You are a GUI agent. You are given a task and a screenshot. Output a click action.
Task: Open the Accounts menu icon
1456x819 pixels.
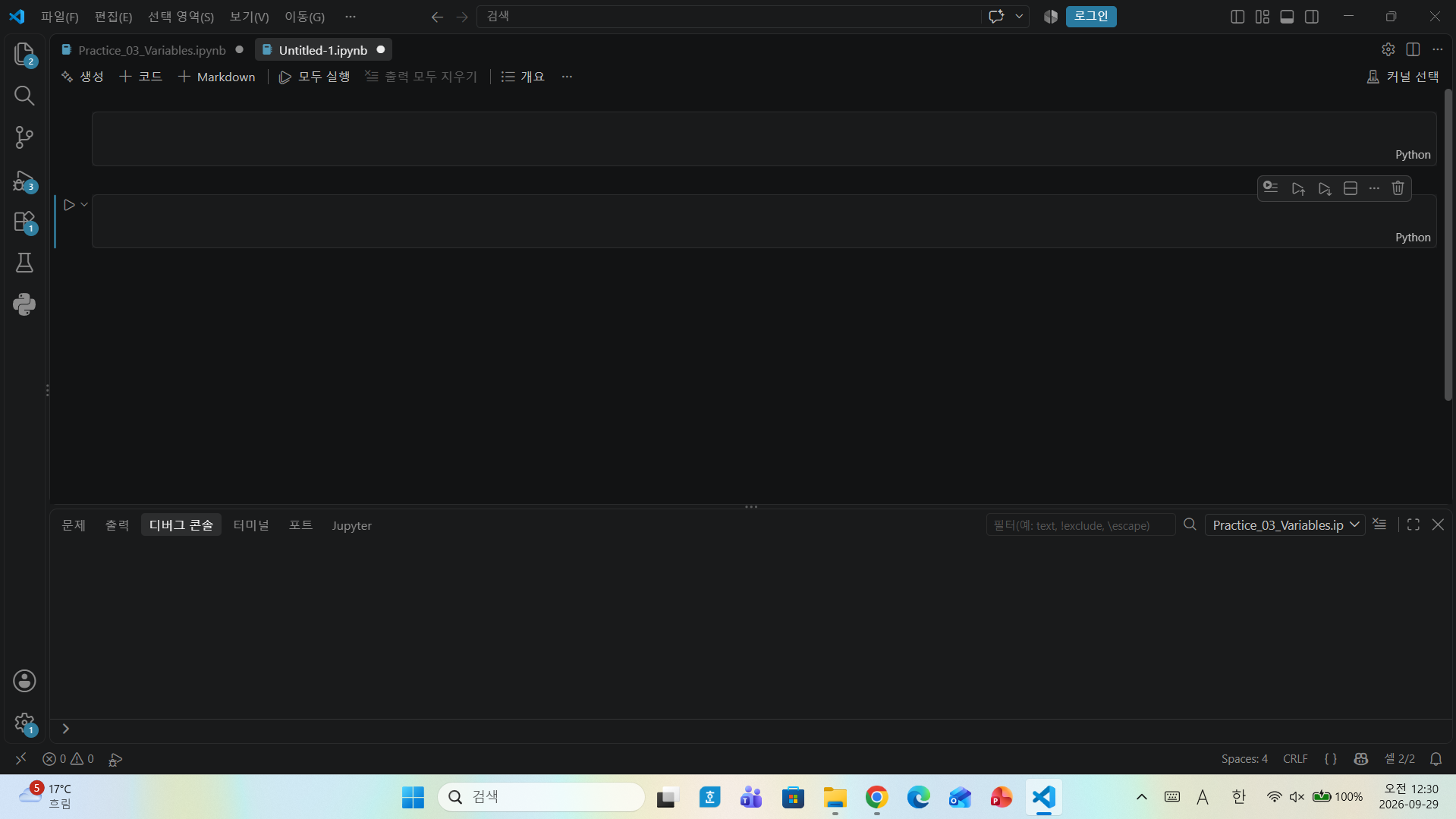[24, 681]
